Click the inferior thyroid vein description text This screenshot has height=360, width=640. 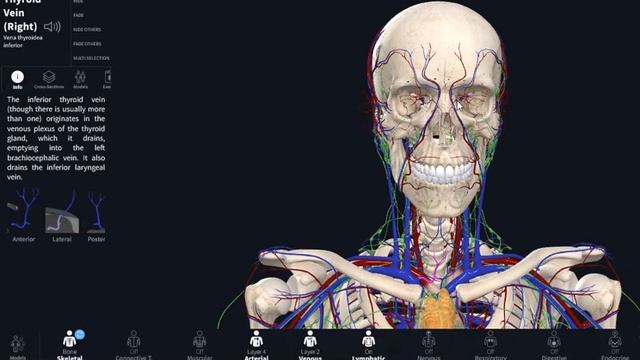[56, 138]
